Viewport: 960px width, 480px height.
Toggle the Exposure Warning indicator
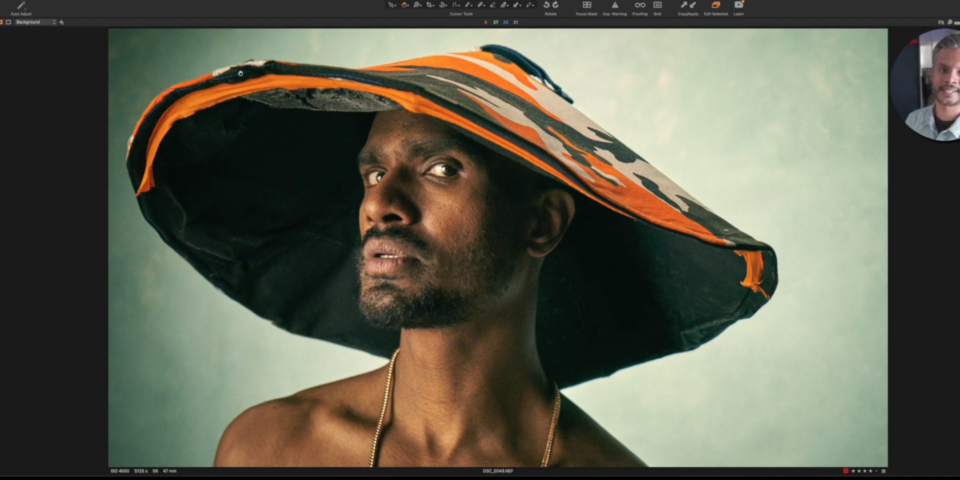[614, 5]
